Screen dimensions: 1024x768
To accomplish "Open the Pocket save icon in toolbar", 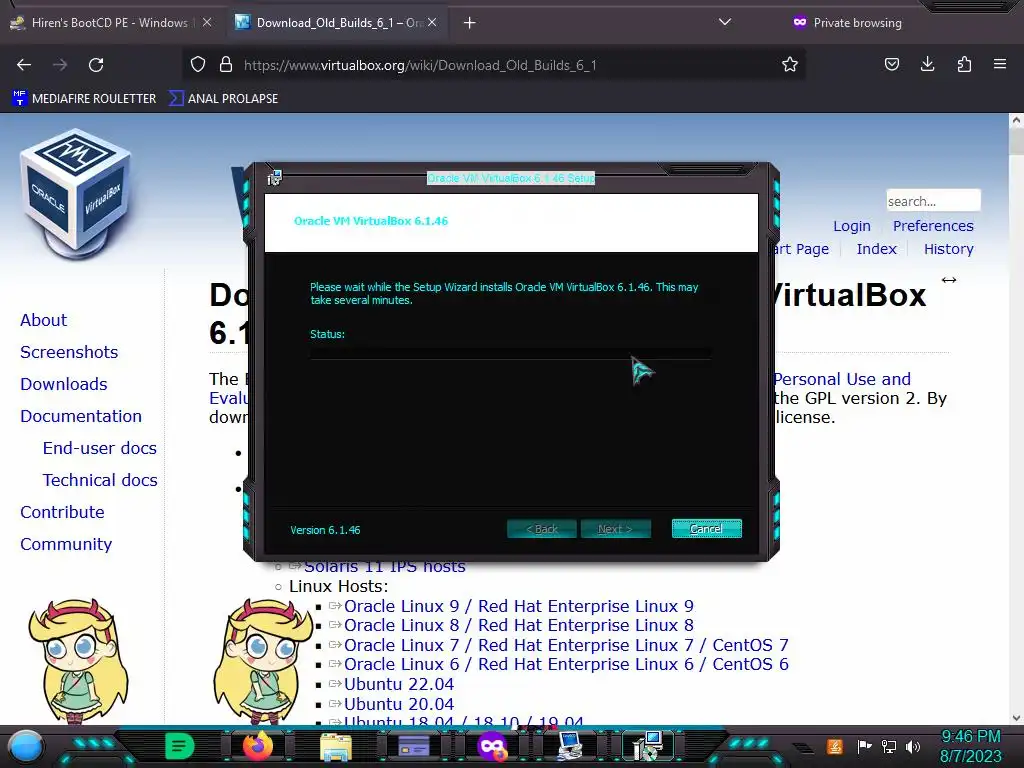I will [892, 64].
